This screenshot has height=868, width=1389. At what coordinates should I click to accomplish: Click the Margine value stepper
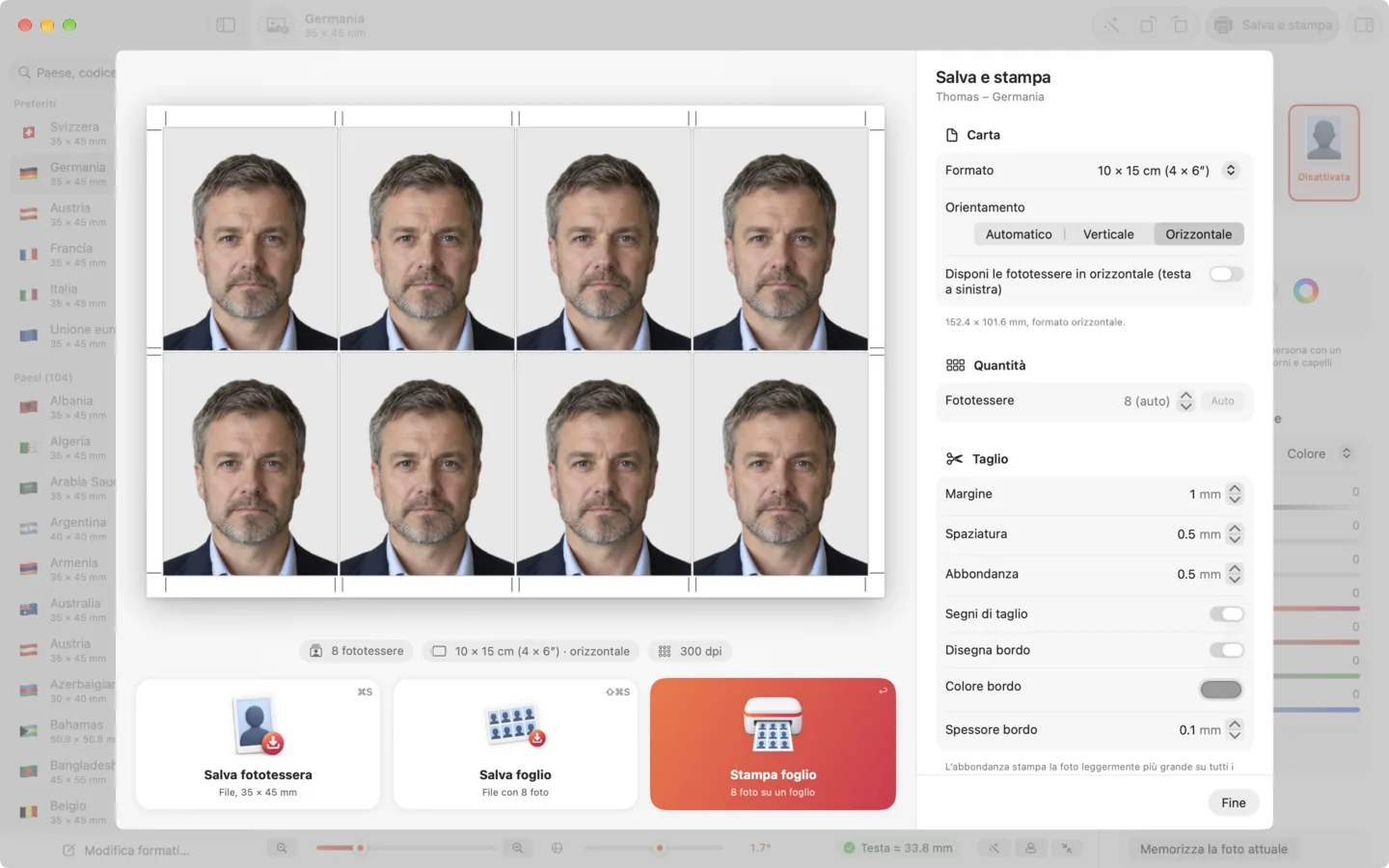pos(1235,494)
